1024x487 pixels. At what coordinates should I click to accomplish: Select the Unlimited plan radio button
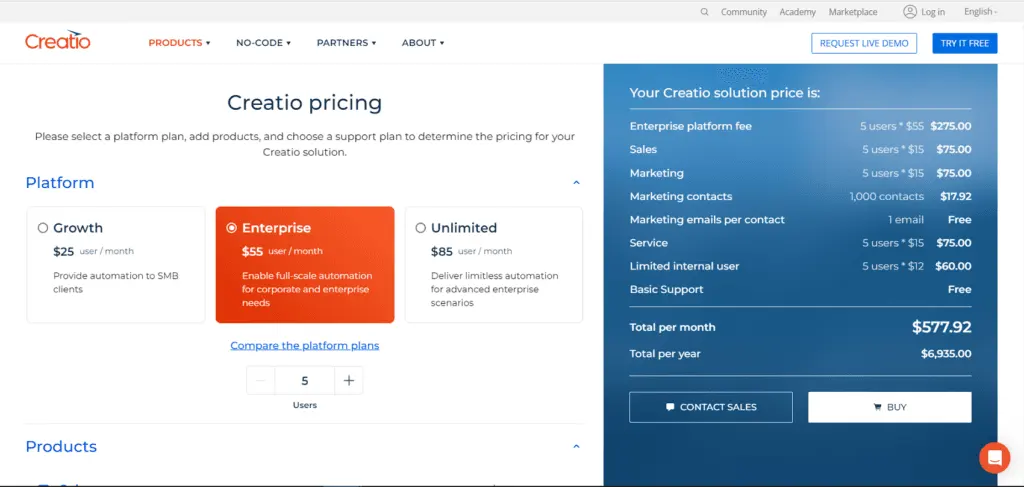tap(421, 228)
